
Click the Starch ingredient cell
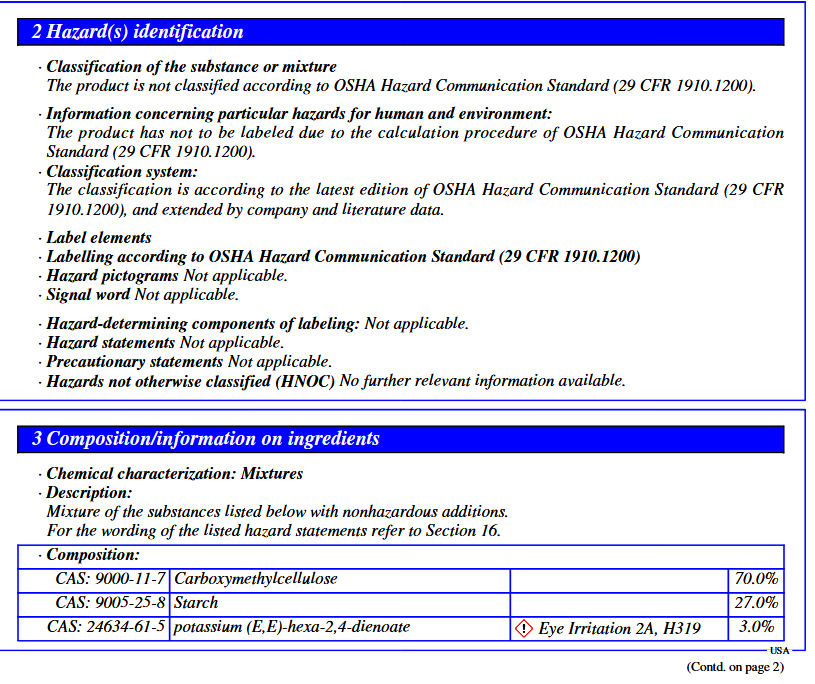(340, 604)
